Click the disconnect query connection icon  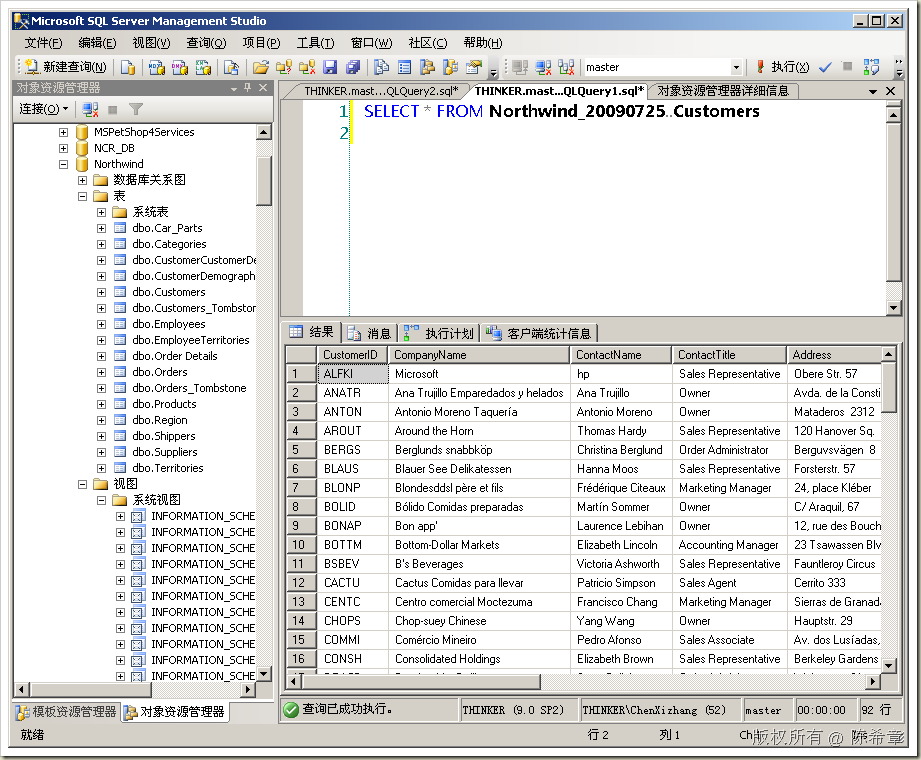click(543, 68)
